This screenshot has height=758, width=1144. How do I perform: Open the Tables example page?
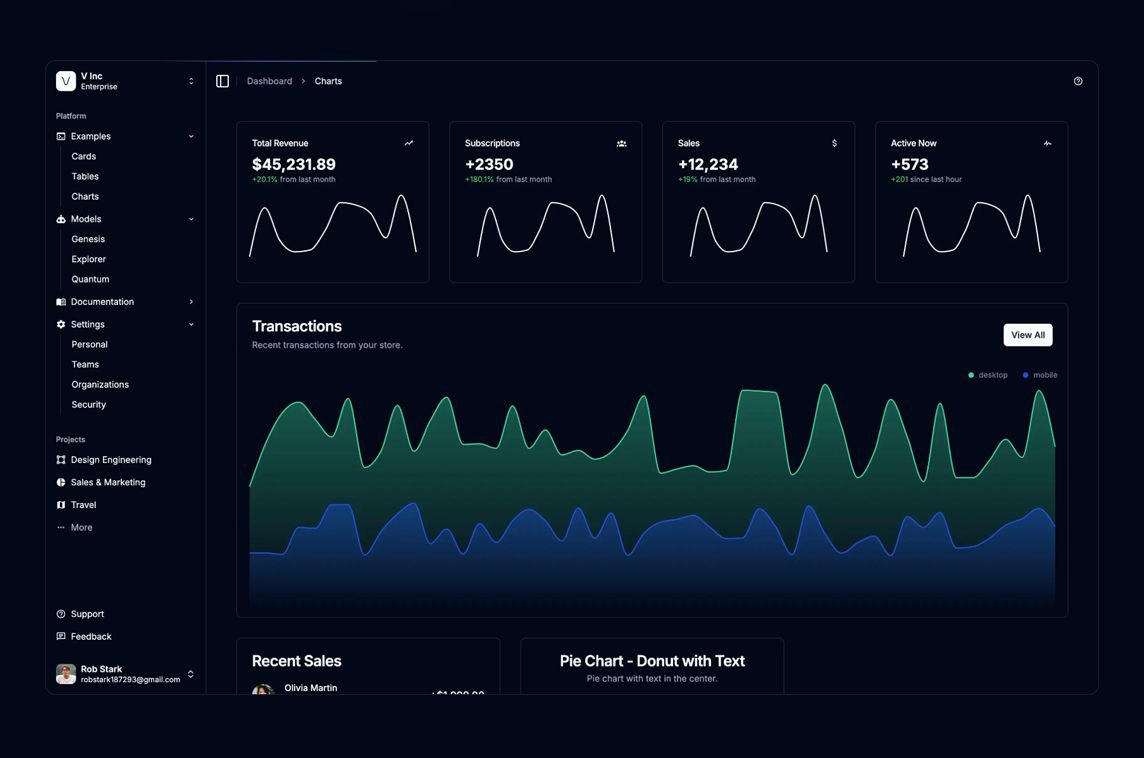point(85,177)
